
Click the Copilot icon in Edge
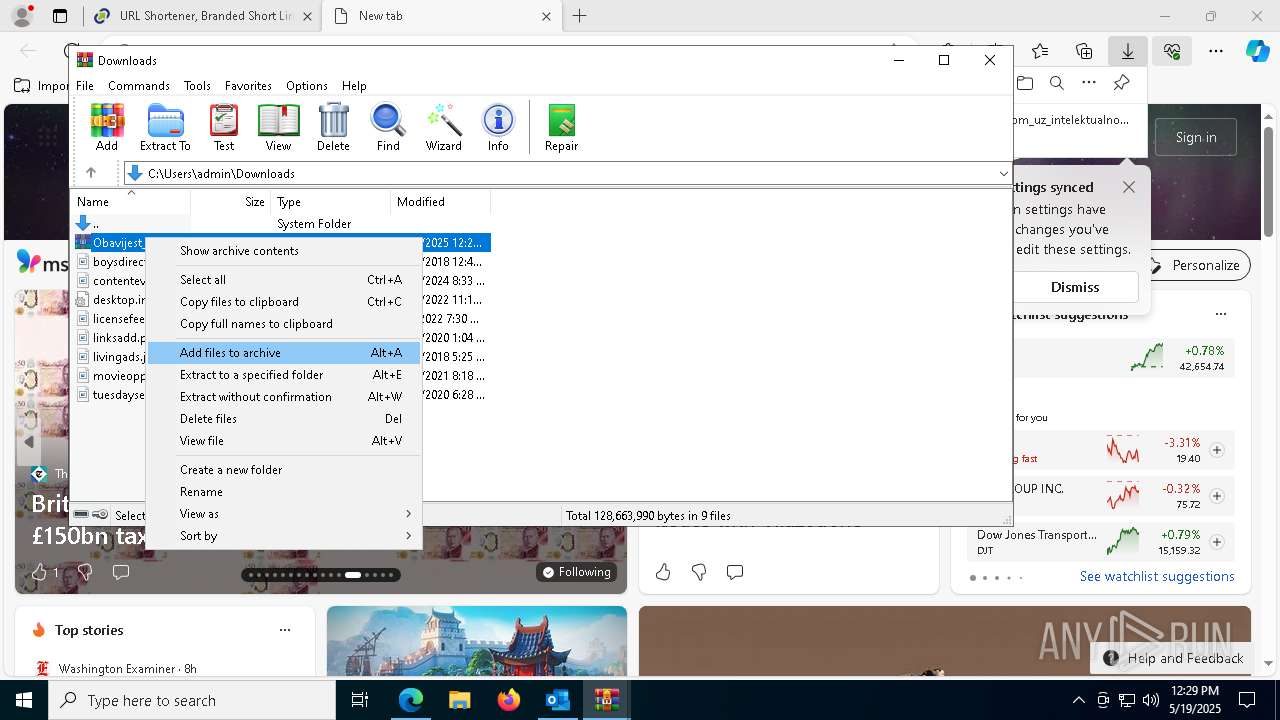[1257, 50]
